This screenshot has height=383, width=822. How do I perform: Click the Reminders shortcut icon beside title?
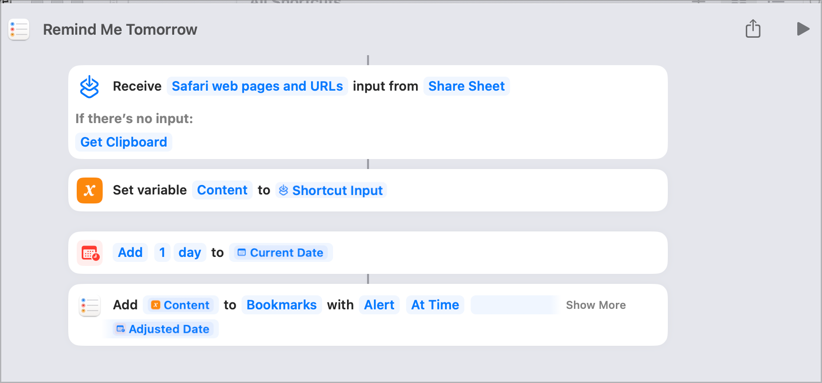(x=18, y=29)
